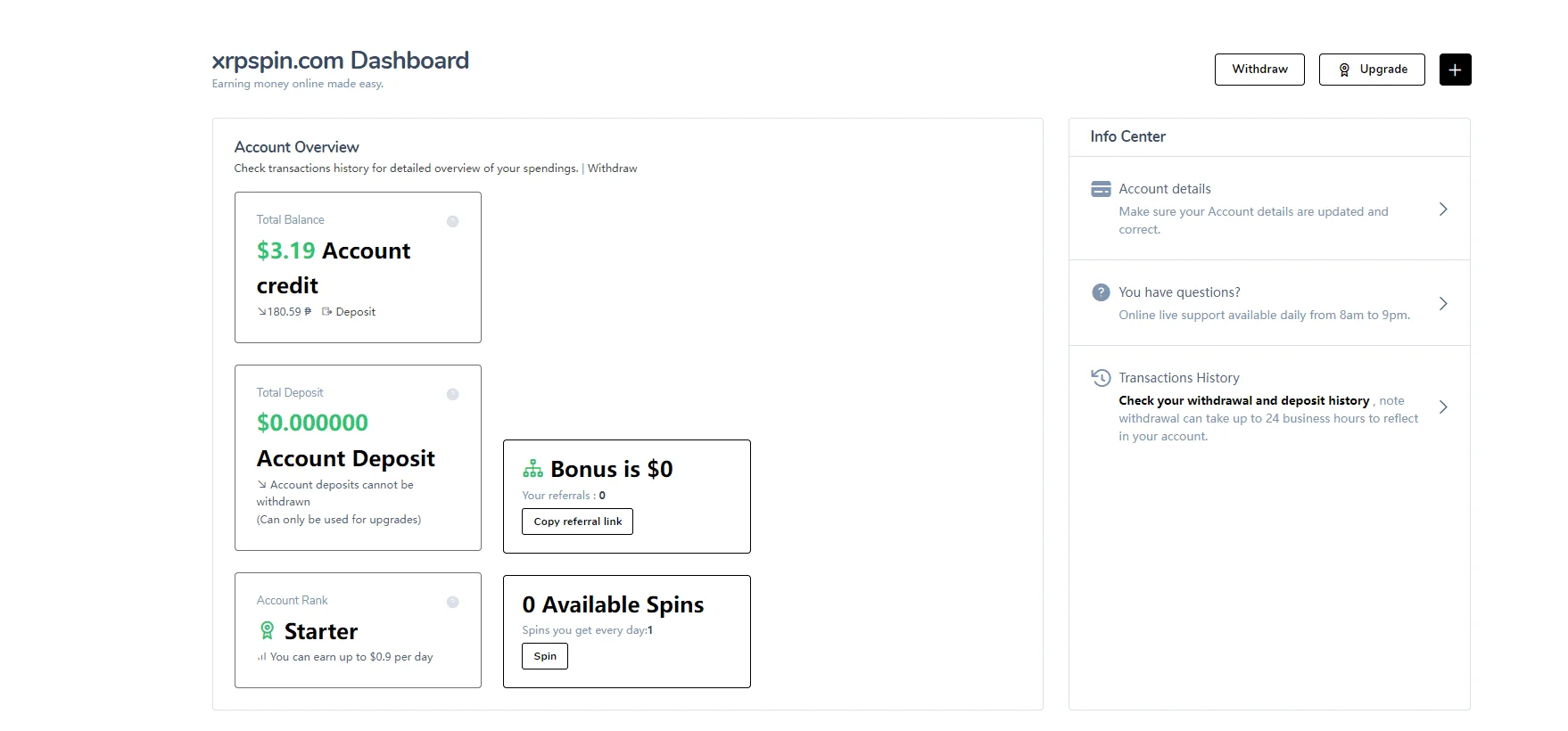Click the credit card icon for Account details
Viewport: 1568px width, 731px height.
click(x=1102, y=189)
